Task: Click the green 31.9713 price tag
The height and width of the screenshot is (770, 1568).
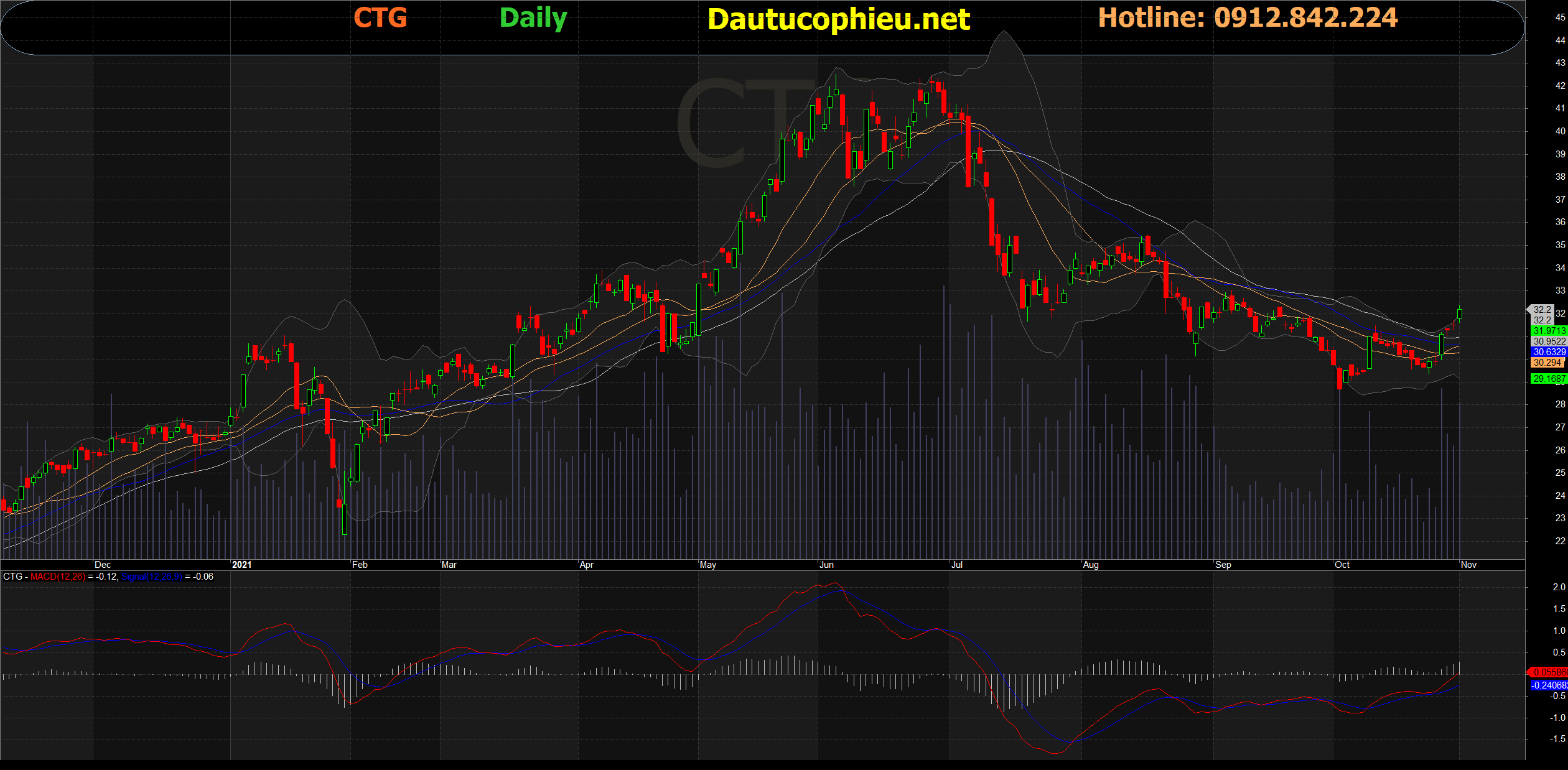Action: (x=1549, y=331)
